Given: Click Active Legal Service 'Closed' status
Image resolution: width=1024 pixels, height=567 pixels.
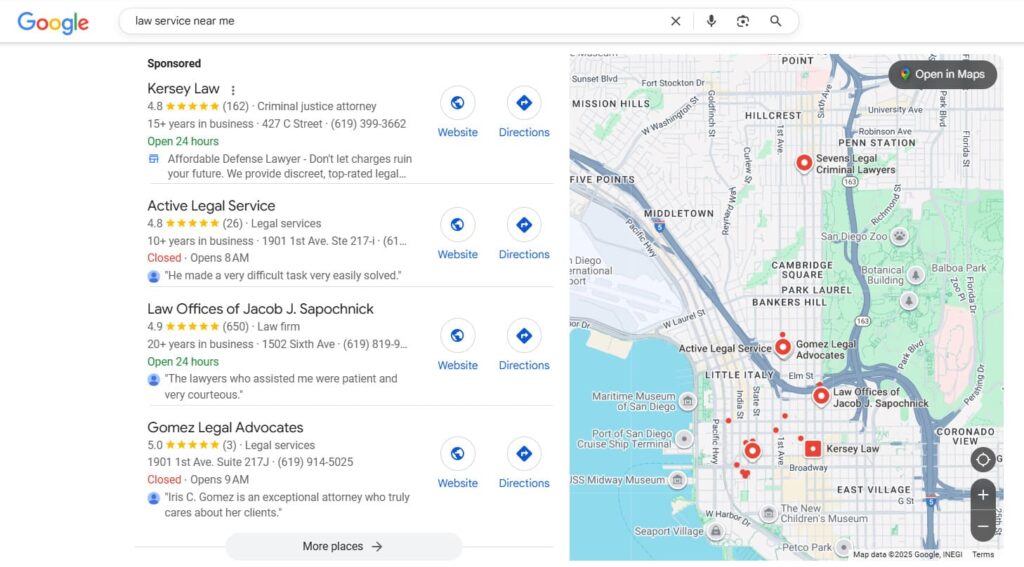Looking at the screenshot, I should 164,258.
